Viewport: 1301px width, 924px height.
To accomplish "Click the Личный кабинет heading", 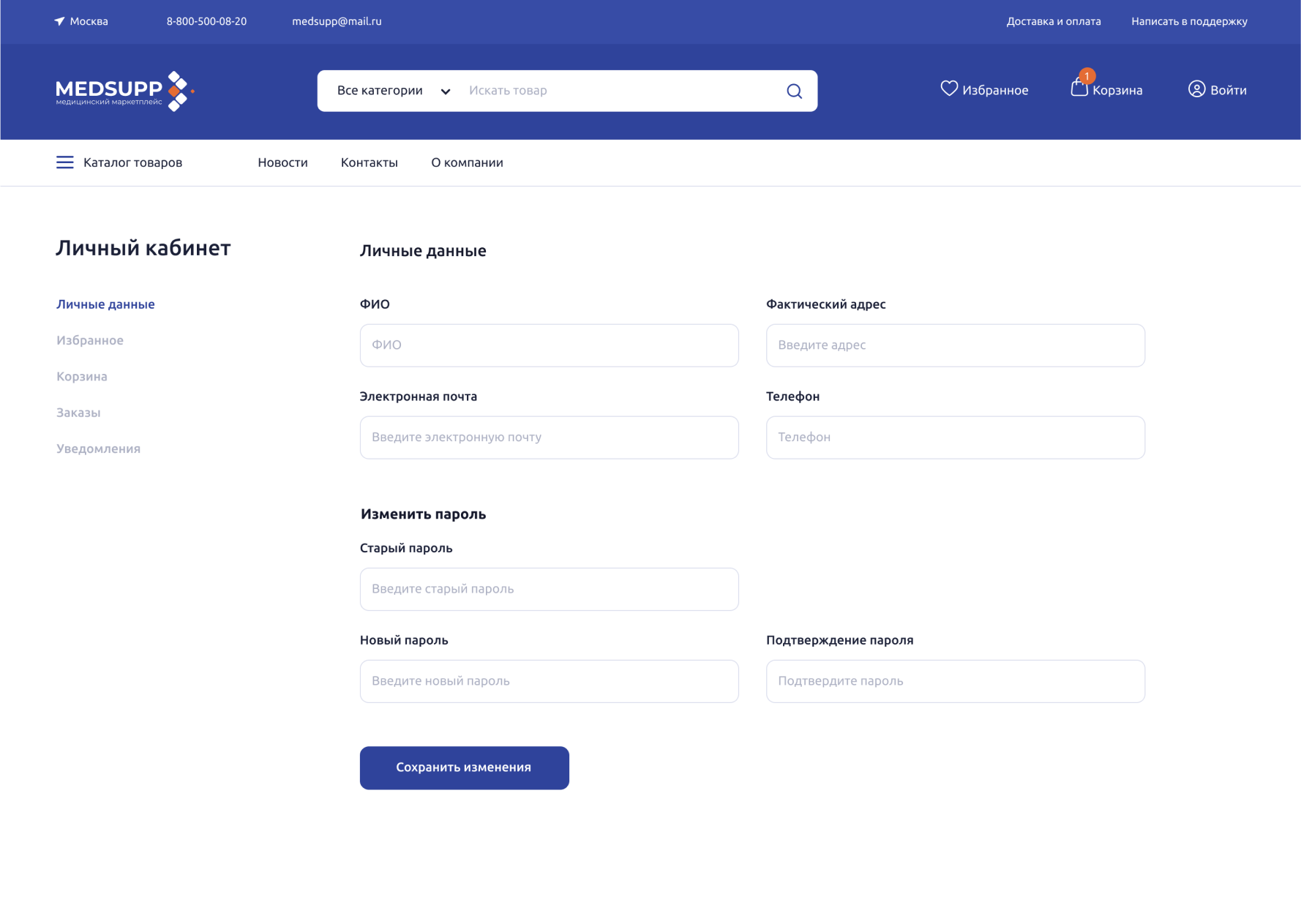I will [x=143, y=248].
